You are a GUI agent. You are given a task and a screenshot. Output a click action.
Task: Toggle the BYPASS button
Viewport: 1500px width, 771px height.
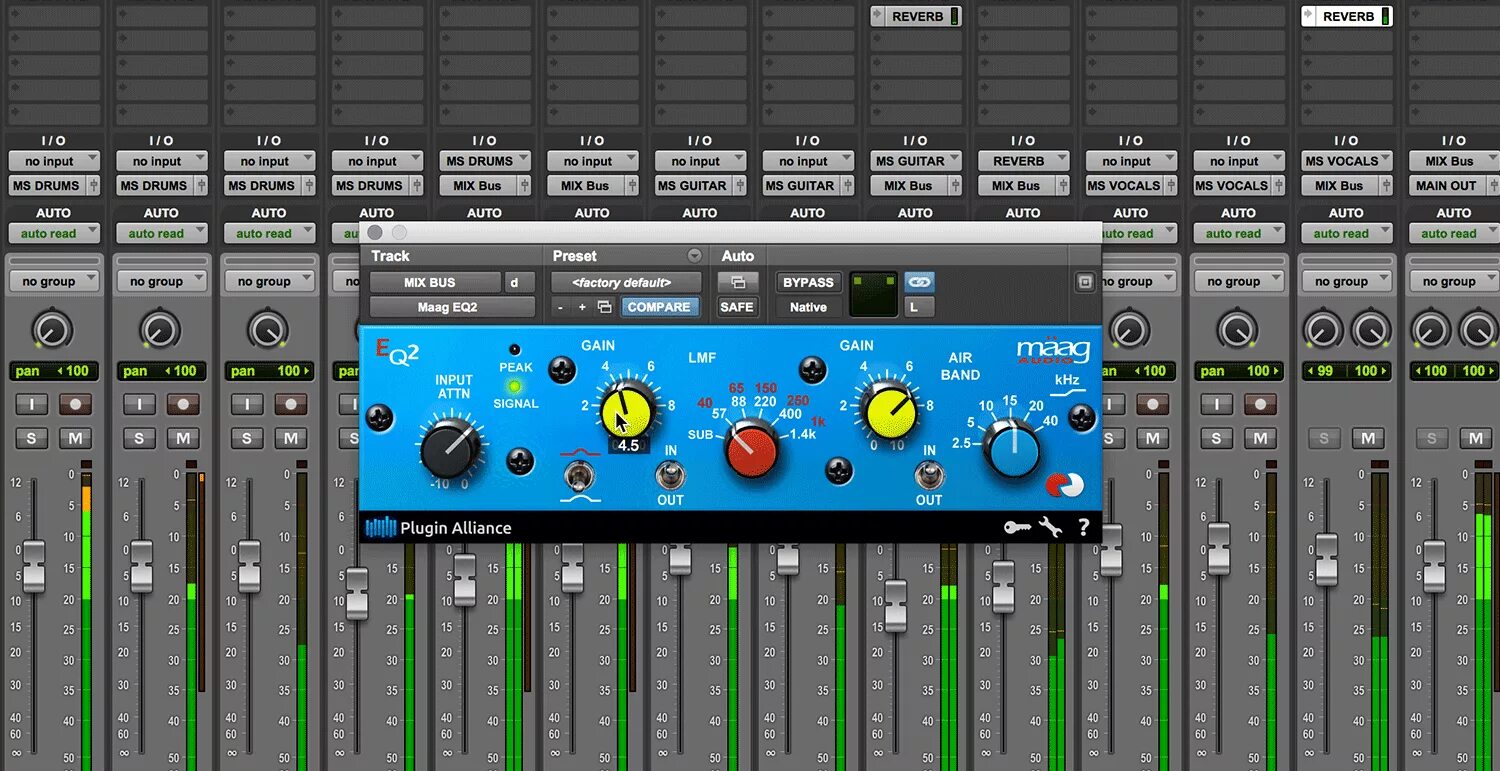(808, 283)
